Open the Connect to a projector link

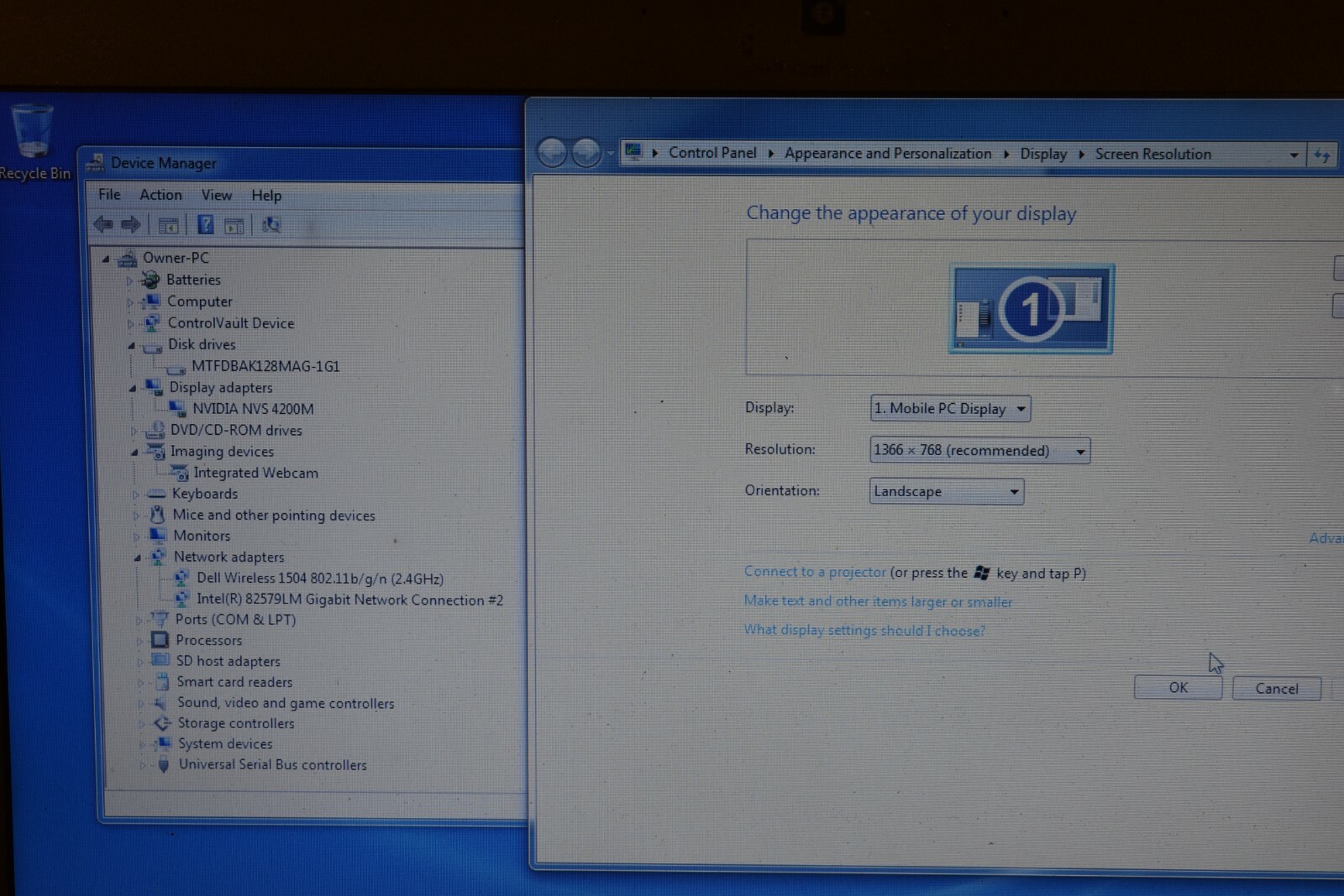pyautogui.click(x=815, y=572)
